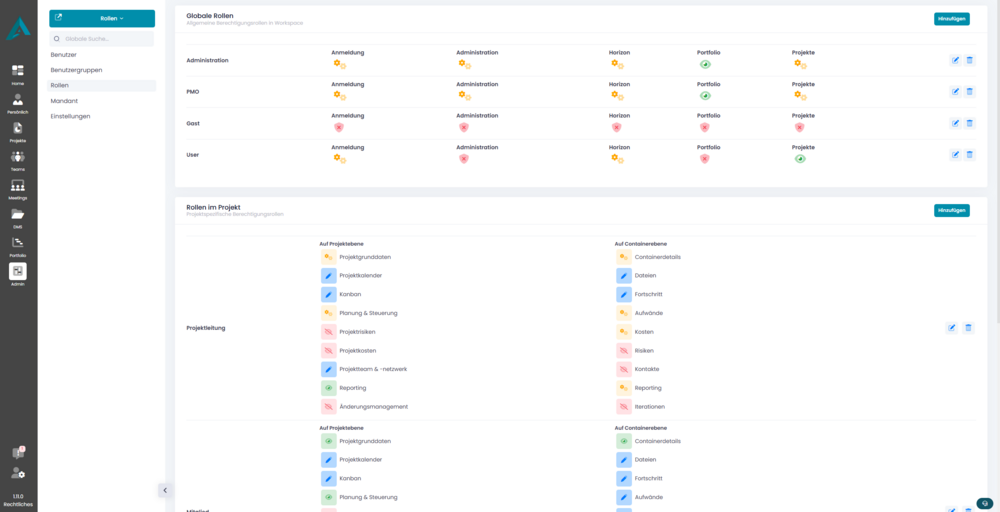
Task: Open the Mandant menu entry
Action: click(x=64, y=101)
